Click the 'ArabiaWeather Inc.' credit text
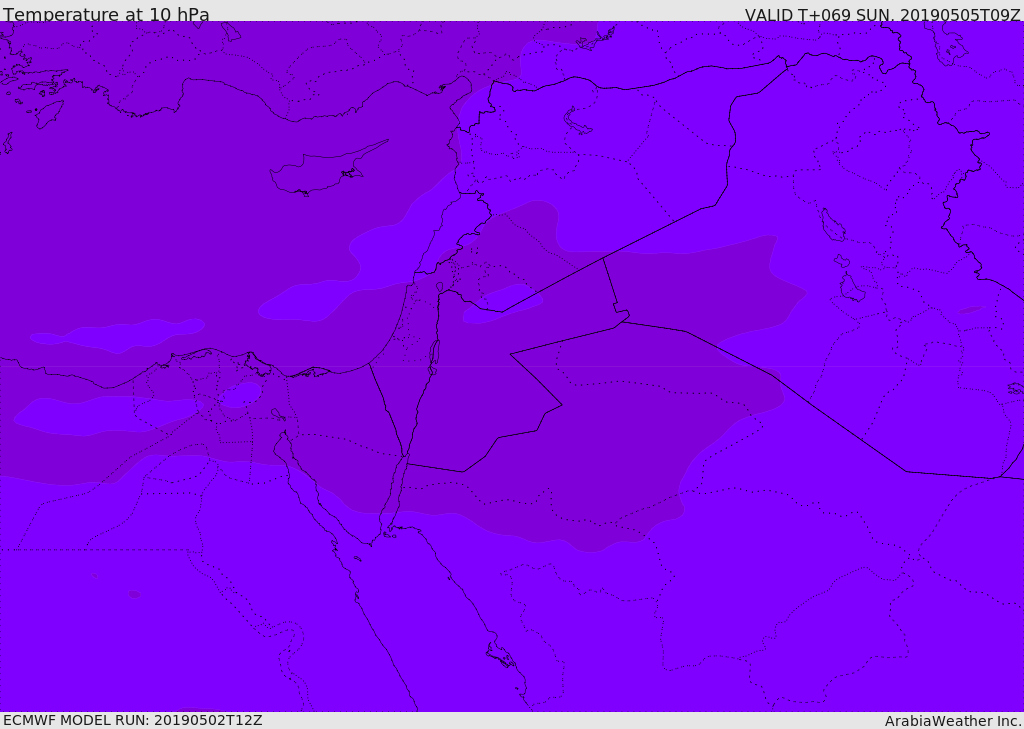1024x729 pixels. pyautogui.click(x=952, y=721)
